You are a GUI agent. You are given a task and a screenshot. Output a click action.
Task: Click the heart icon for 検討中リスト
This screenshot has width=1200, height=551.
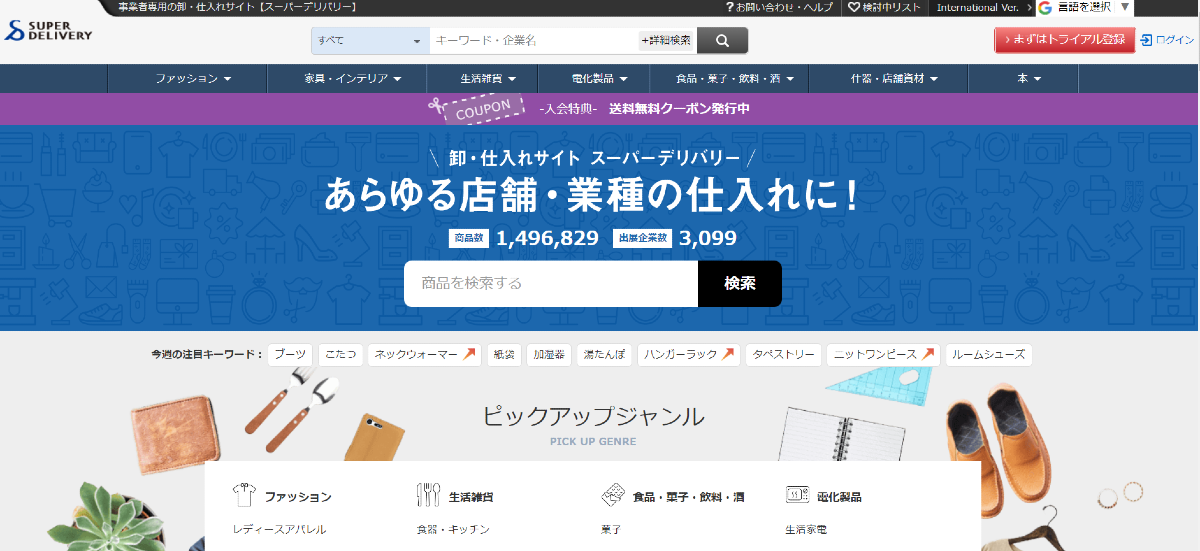click(x=853, y=7)
